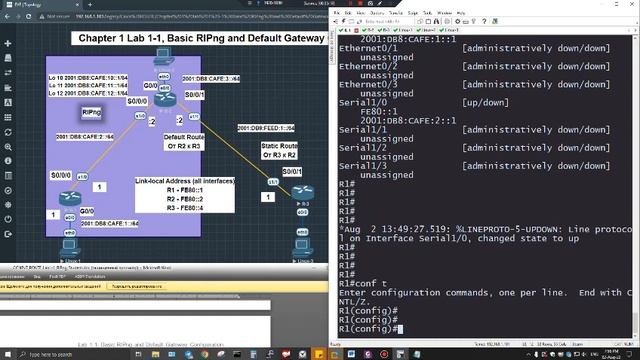This screenshot has width=640, height=360.
Task: Click the R1(config)# prompt line with cursor
Action: point(371,329)
